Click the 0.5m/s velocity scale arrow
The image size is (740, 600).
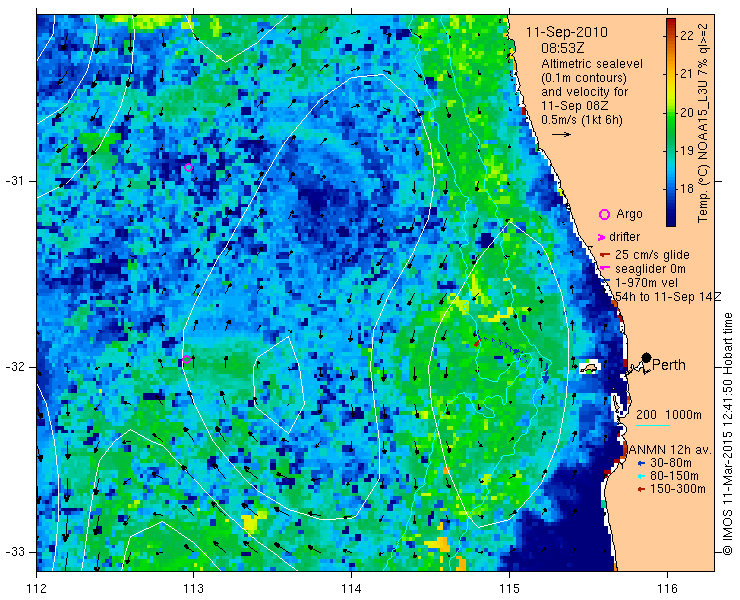[561, 135]
